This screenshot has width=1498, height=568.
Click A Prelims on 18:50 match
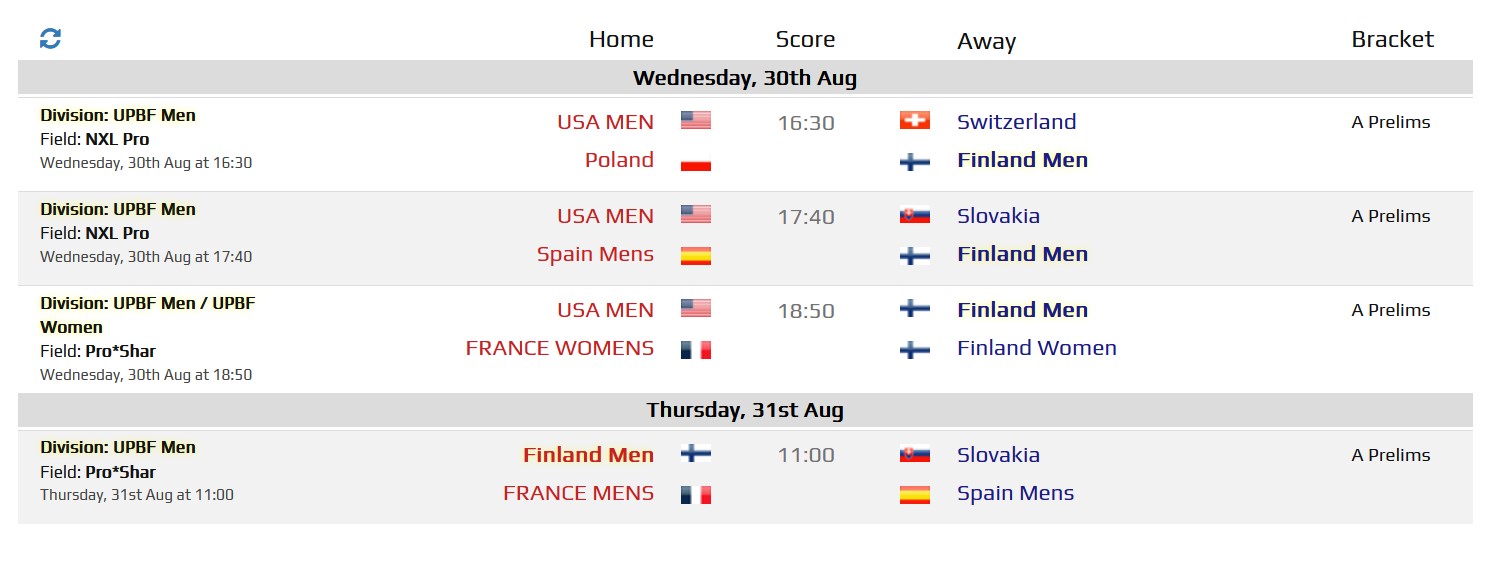click(x=1390, y=310)
